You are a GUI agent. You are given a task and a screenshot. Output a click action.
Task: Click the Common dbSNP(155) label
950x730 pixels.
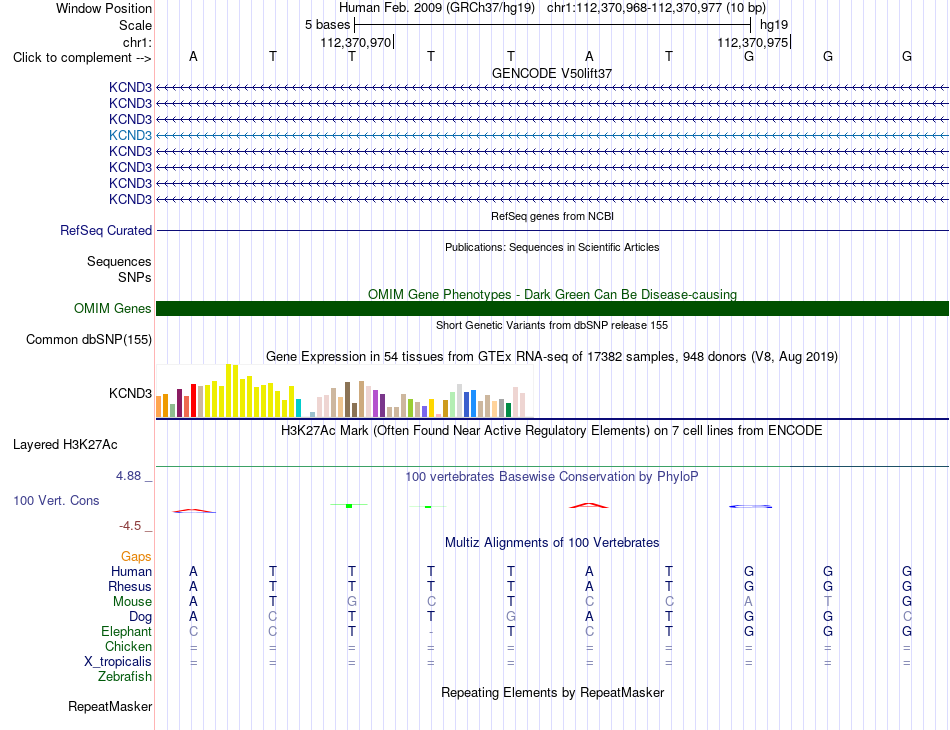[89, 340]
